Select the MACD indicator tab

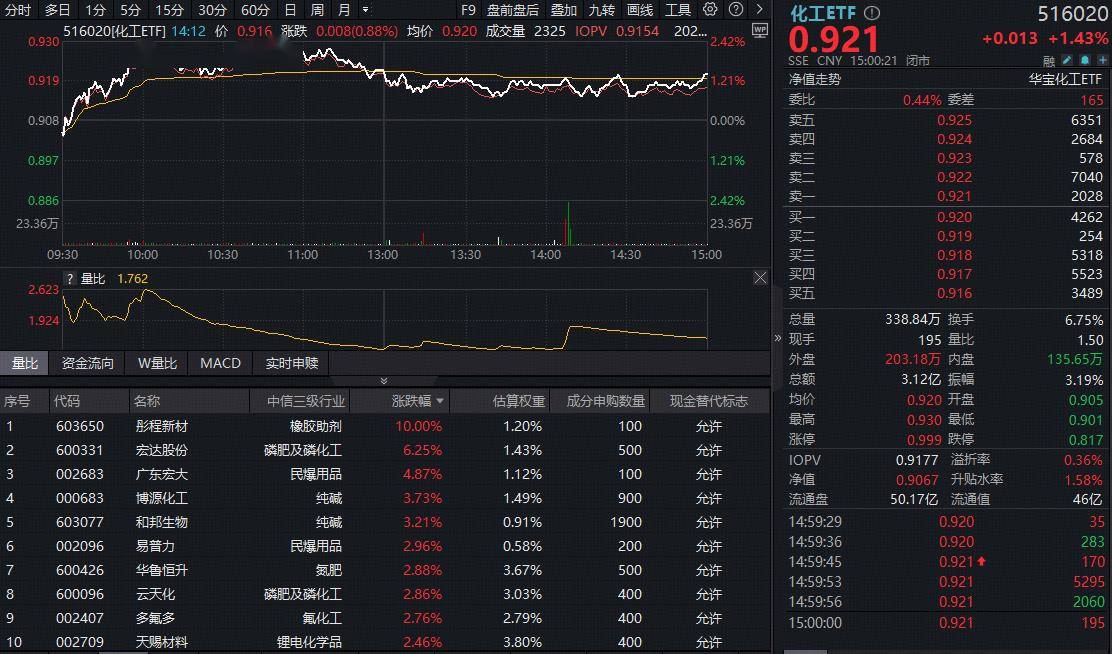tap(221, 363)
